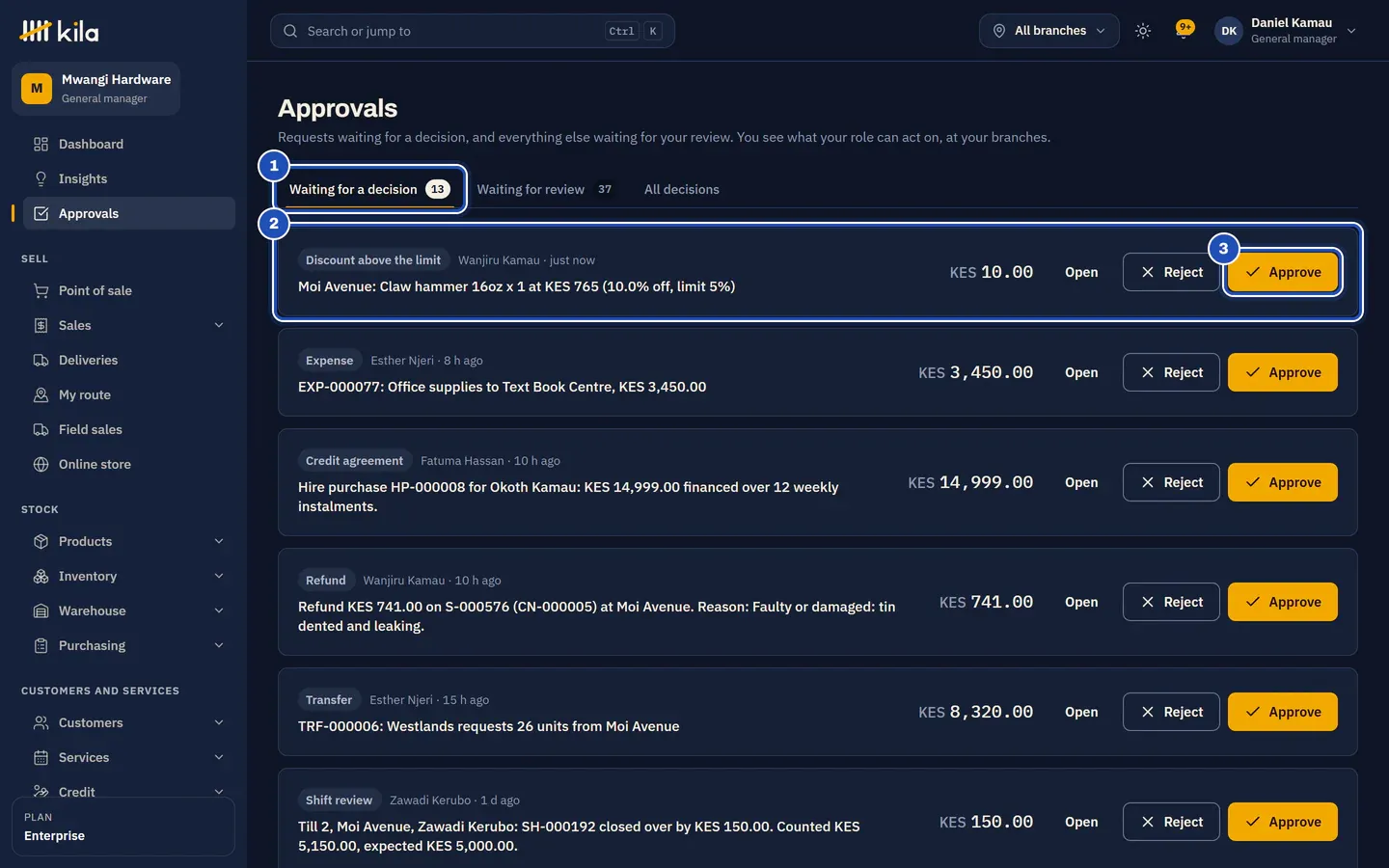Open the All decisions tab
1389x868 pixels.
click(x=682, y=189)
